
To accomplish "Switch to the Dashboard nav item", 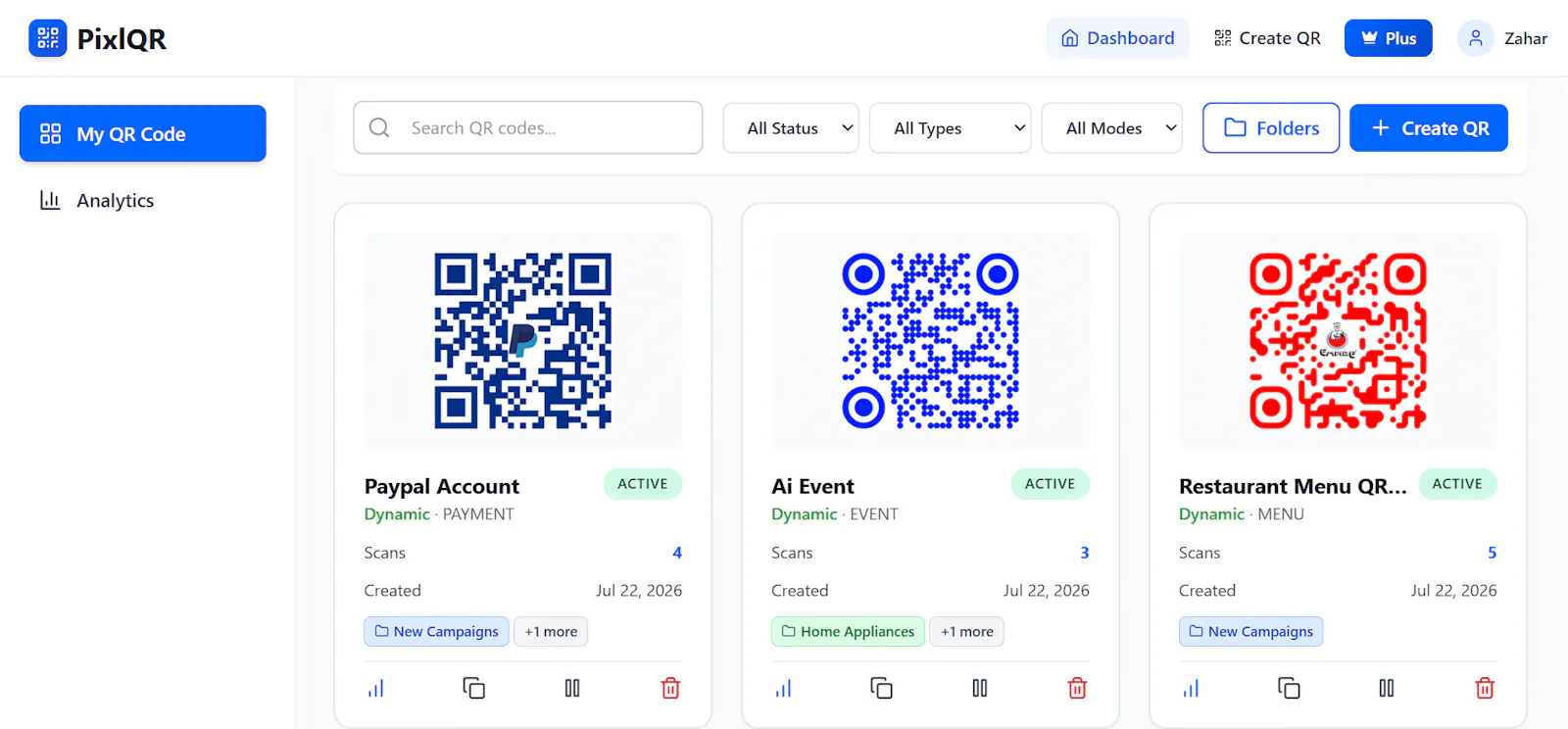I will click(x=1117, y=38).
